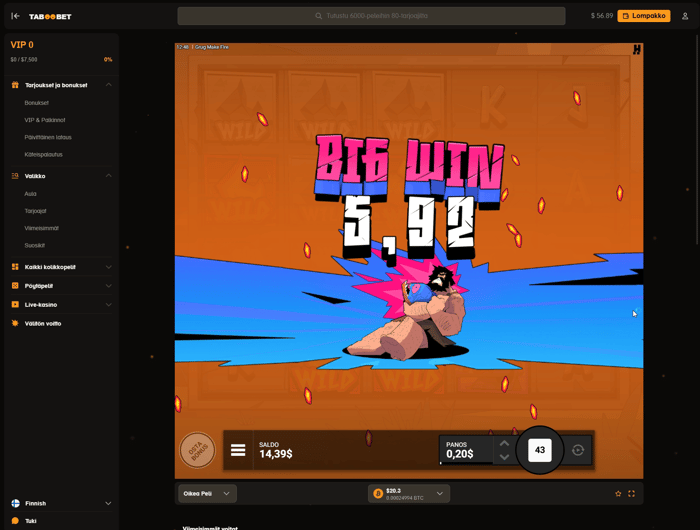Screen dimensions: 700x530
Task: Collapse the Valikko section
Action: [108, 176]
